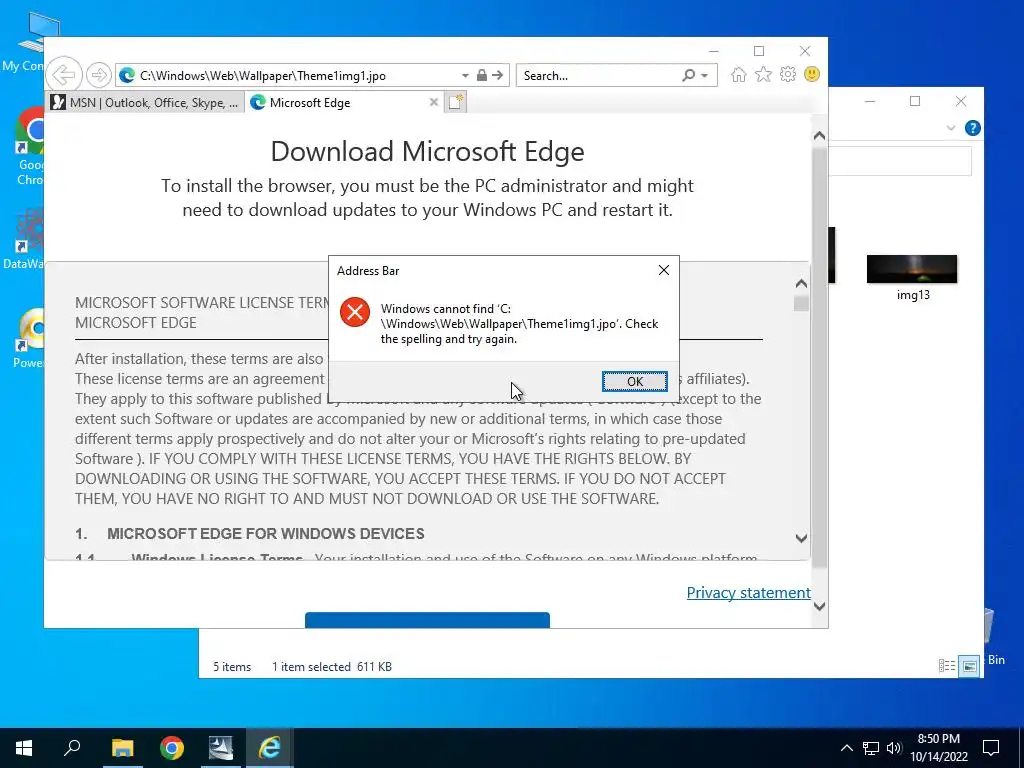
Task: Click the 'Download Microsoft Edge' heading
Action: click(427, 152)
